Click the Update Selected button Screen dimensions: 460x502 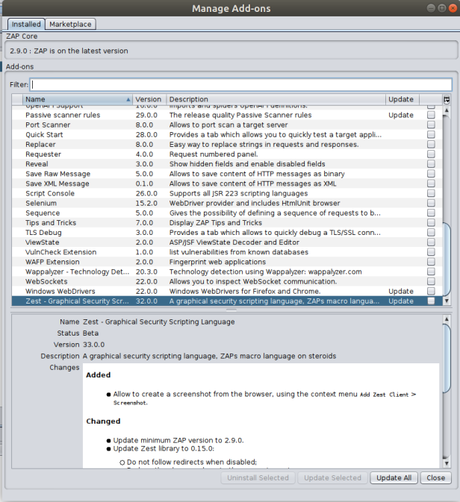[x=332, y=478]
